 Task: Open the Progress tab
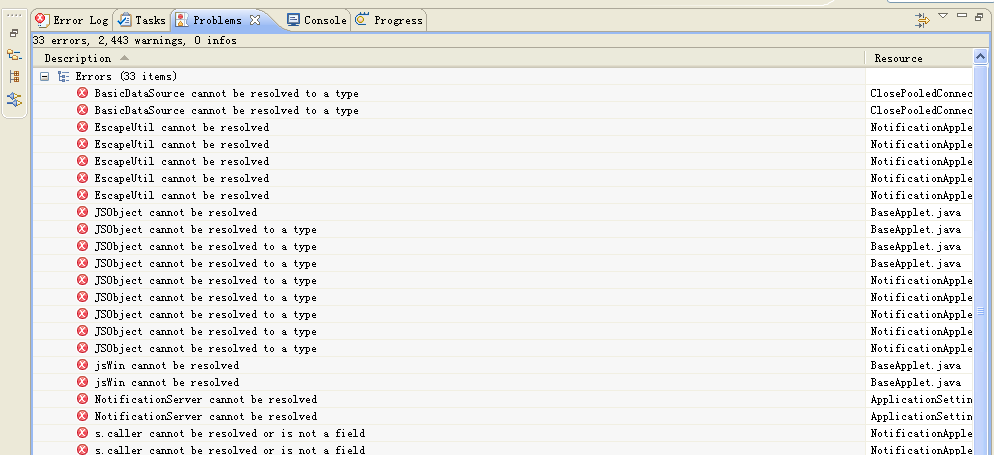point(390,20)
